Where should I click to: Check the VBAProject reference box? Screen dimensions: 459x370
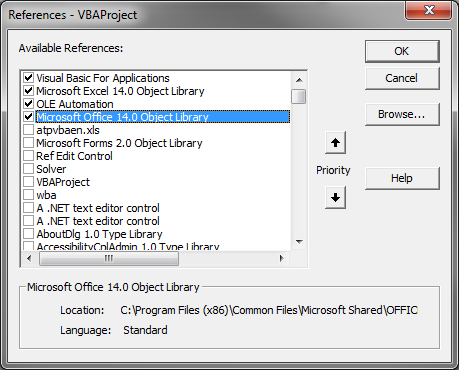tap(28, 182)
